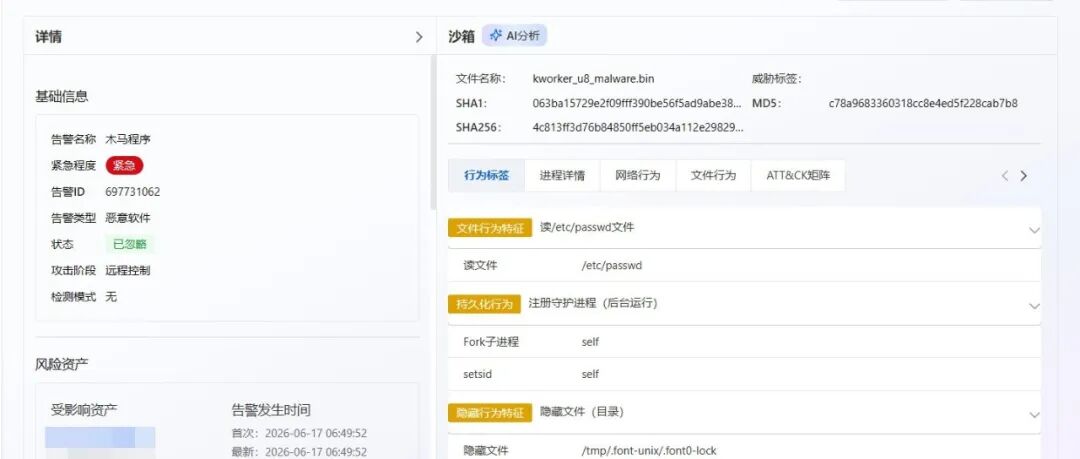Click the /tmp/.font-unix/.font0-lock path
The height and width of the screenshot is (459, 1080).
click(x=649, y=451)
